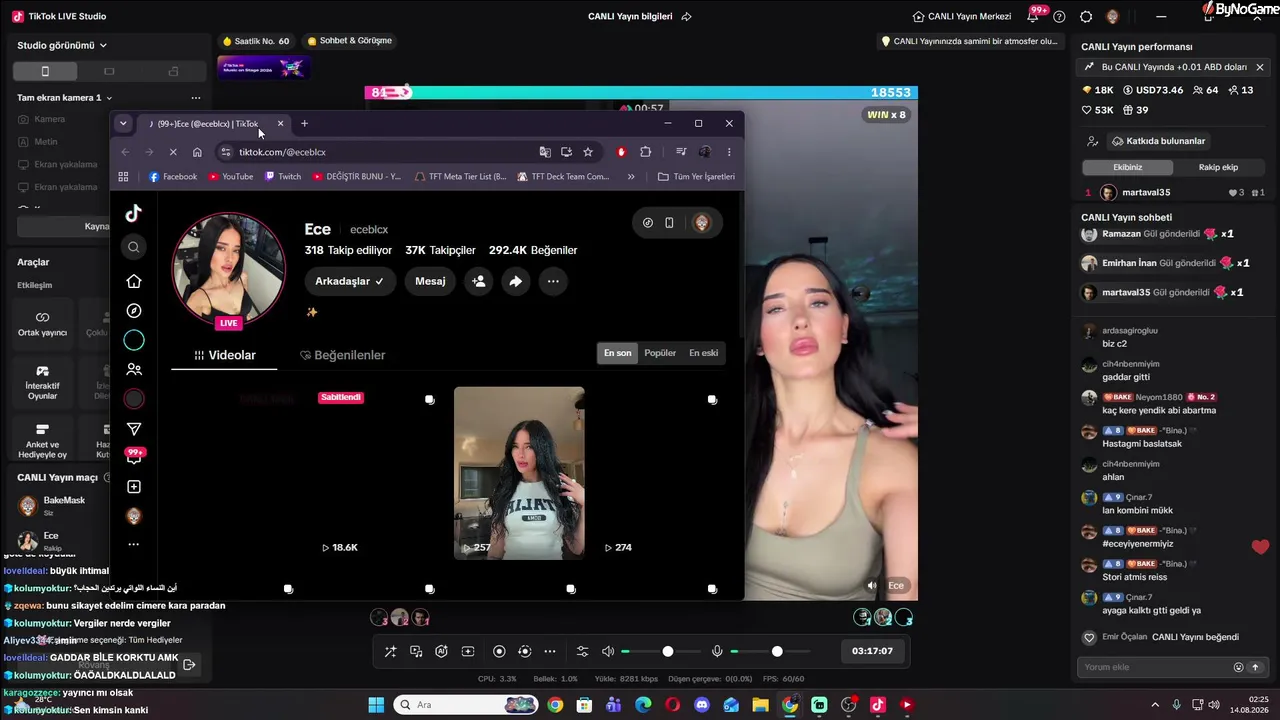The height and width of the screenshot is (720, 1280).
Task: Open LIVE Studio settings gear
Action: coord(1086,17)
